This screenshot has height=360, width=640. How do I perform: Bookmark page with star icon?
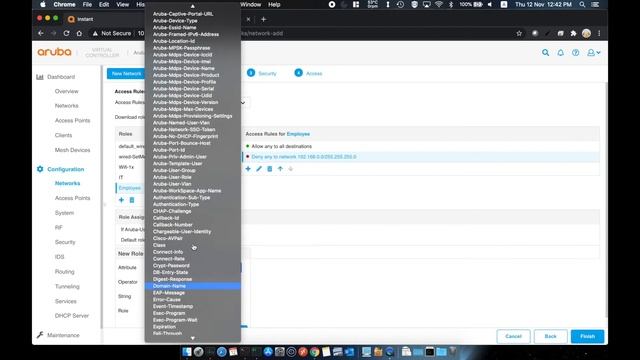tap(519, 33)
